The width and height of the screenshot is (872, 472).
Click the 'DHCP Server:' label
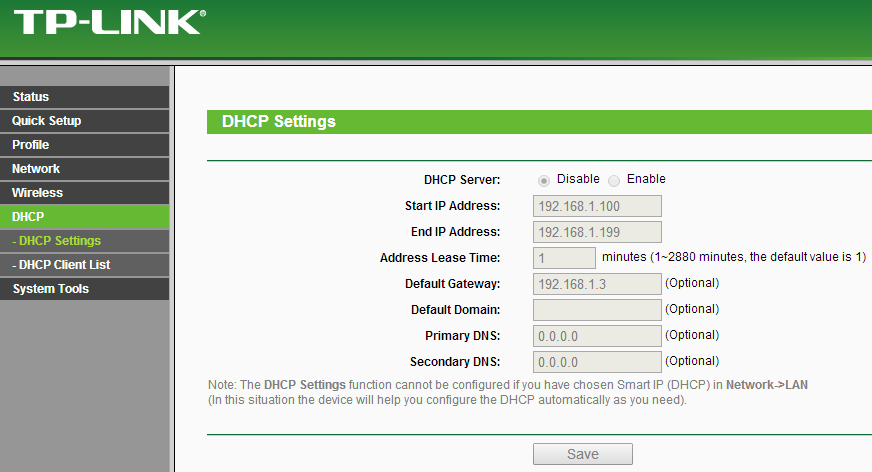462,180
